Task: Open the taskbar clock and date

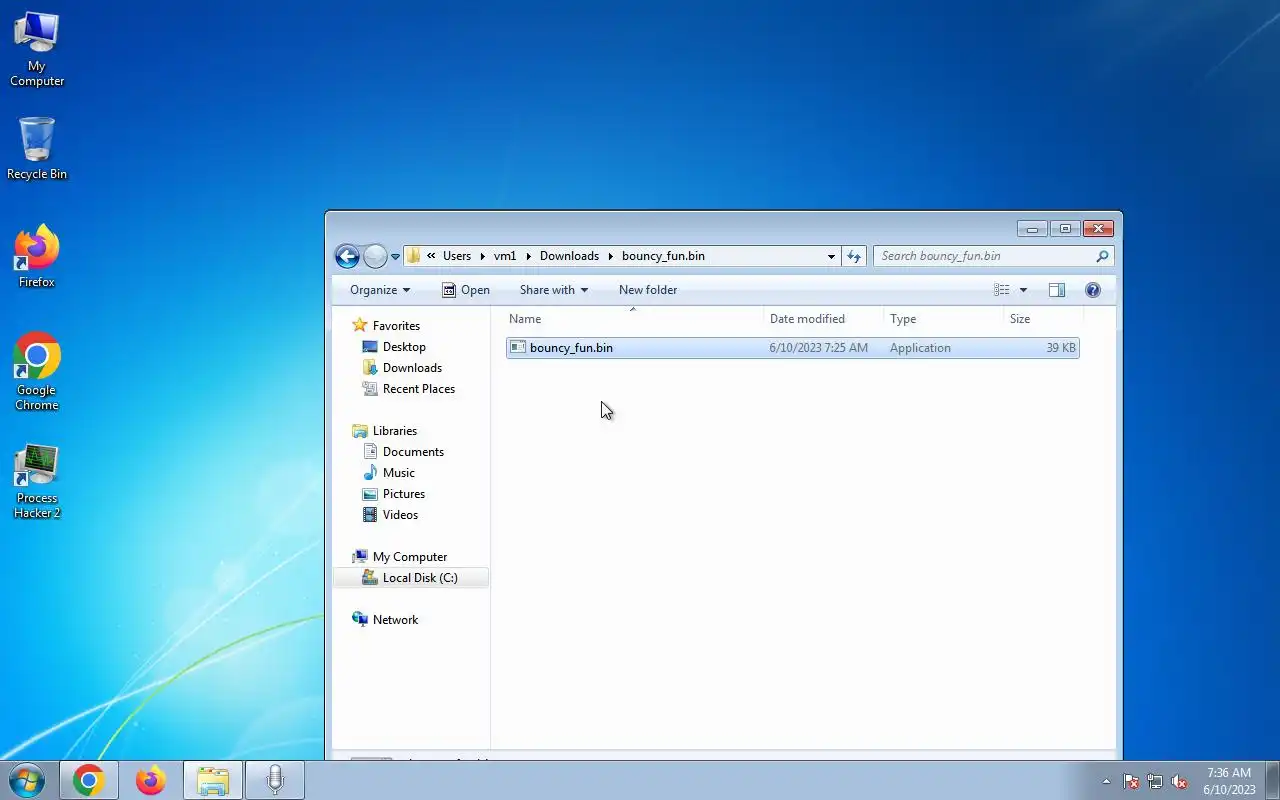Action: click(x=1229, y=781)
